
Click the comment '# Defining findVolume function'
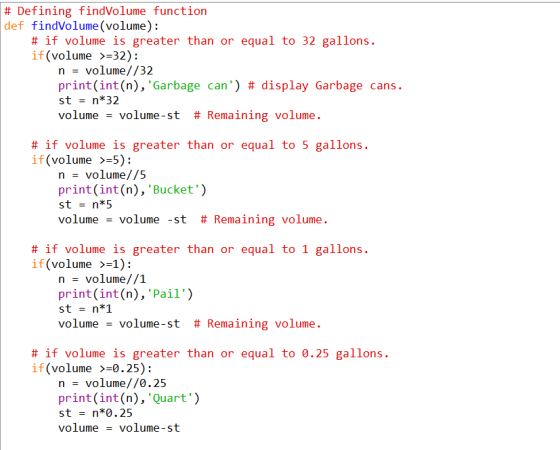click(x=106, y=11)
